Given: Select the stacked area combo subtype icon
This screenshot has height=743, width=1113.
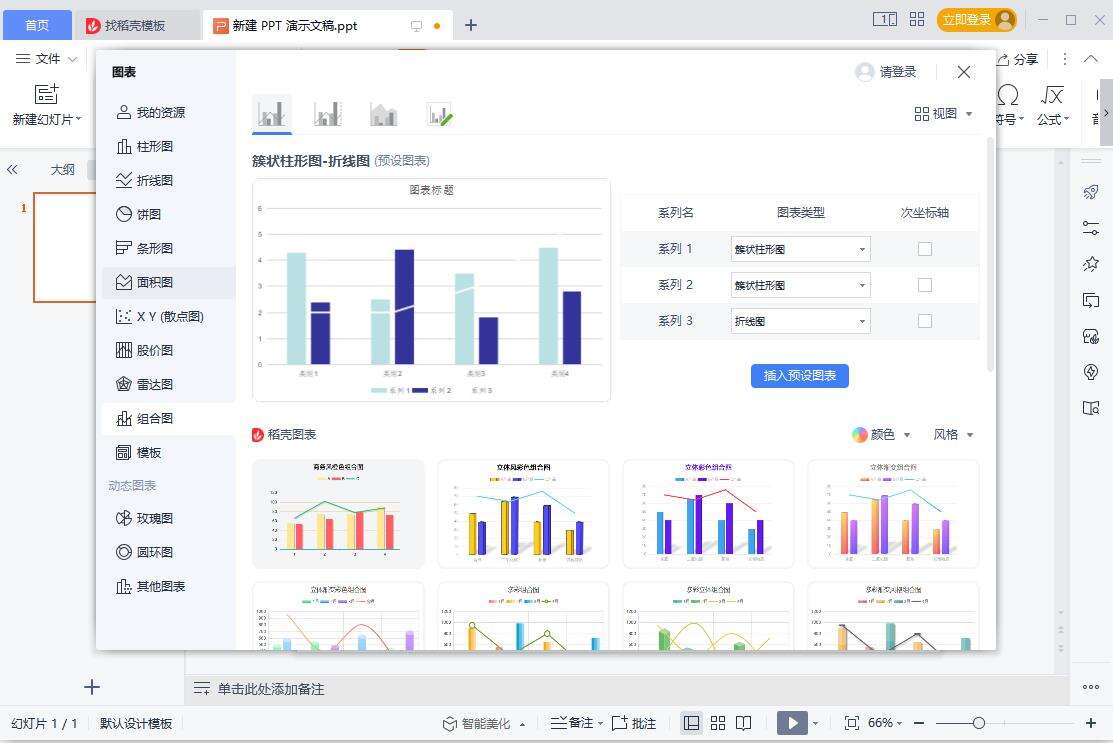Looking at the screenshot, I should point(383,114).
